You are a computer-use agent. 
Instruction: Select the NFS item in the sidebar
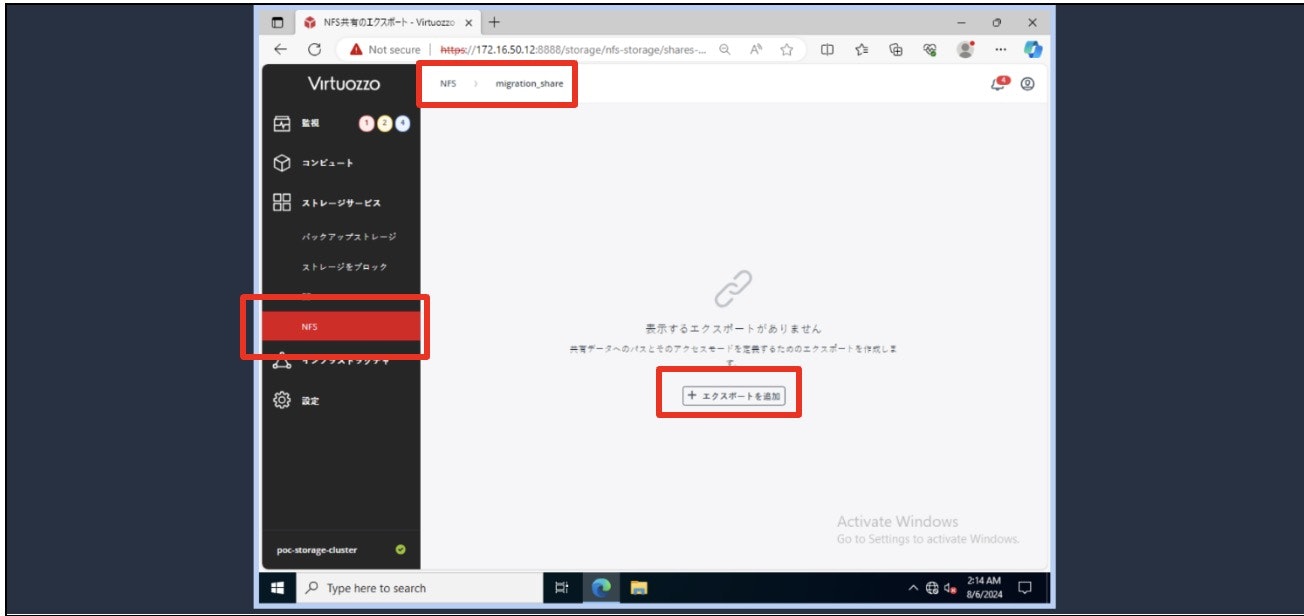click(x=340, y=327)
